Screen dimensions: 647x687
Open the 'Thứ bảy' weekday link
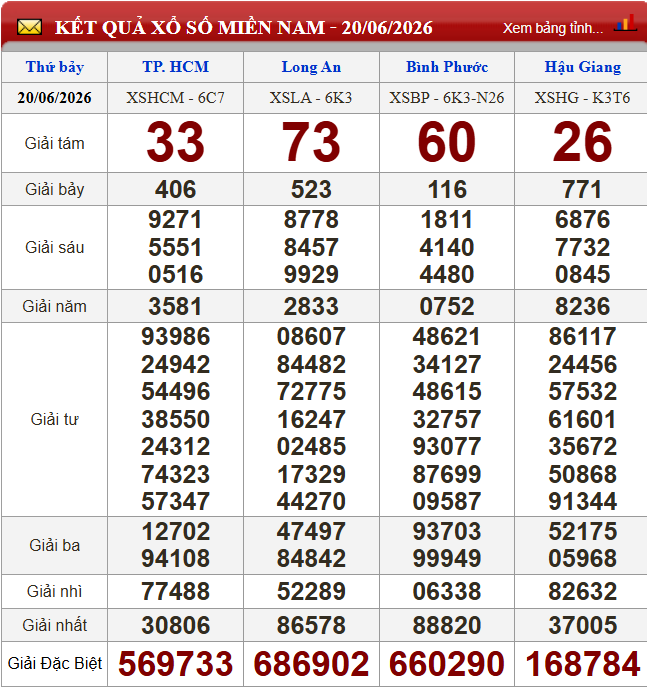pyautogui.click(x=55, y=67)
